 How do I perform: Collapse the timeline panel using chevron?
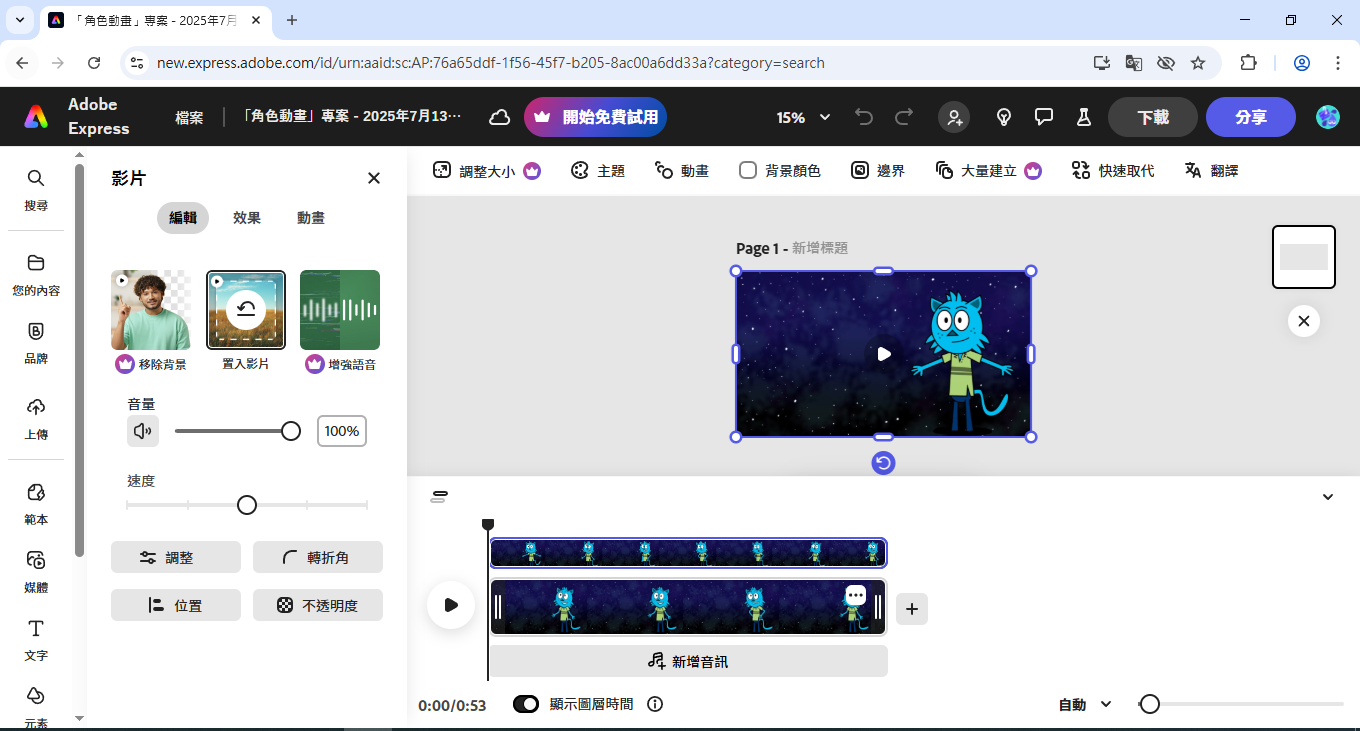(1327, 497)
